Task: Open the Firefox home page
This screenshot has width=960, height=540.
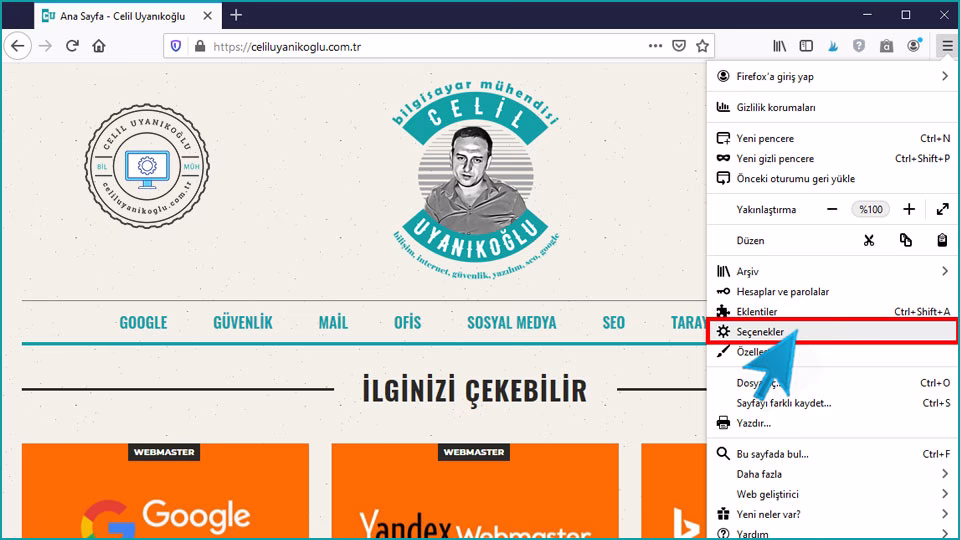Action: point(99,46)
